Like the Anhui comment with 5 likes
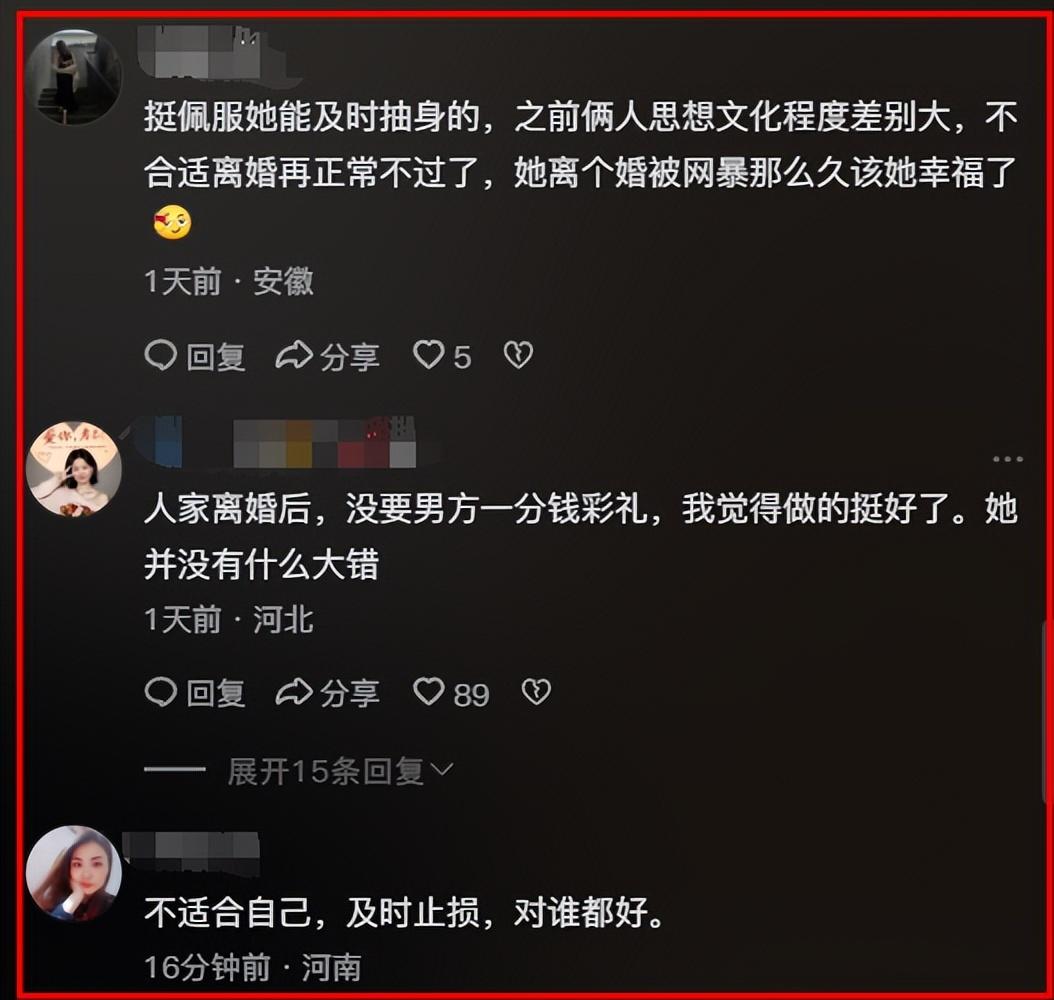This screenshot has width=1054, height=1000. click(x=428, y=355)
